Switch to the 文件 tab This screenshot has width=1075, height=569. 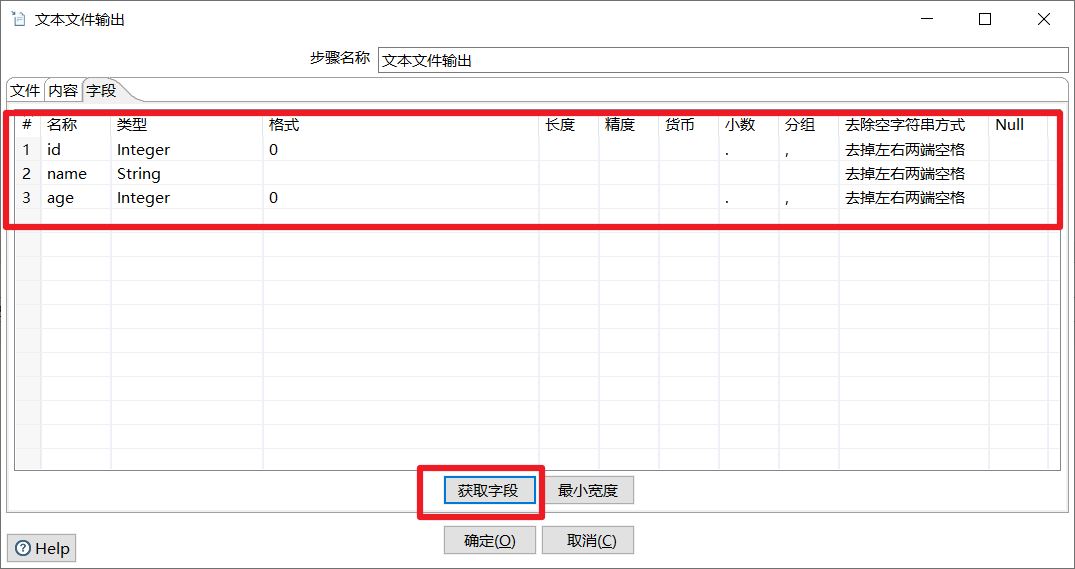point(25,90)
